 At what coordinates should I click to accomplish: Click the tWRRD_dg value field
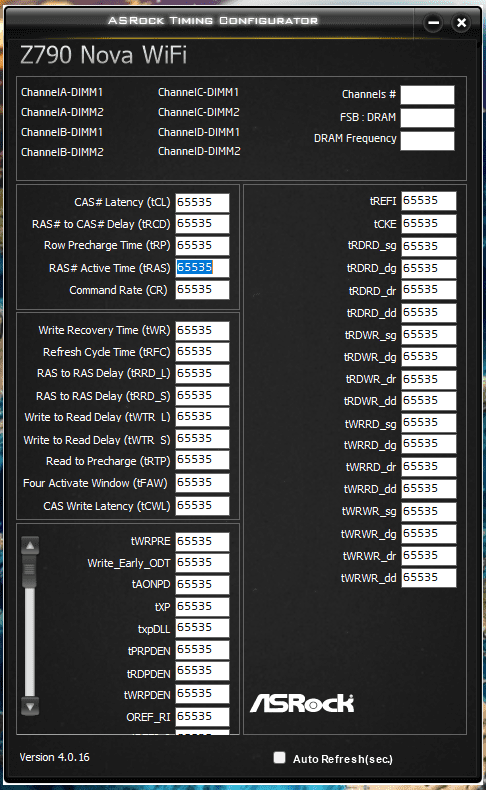pos(429,444)
